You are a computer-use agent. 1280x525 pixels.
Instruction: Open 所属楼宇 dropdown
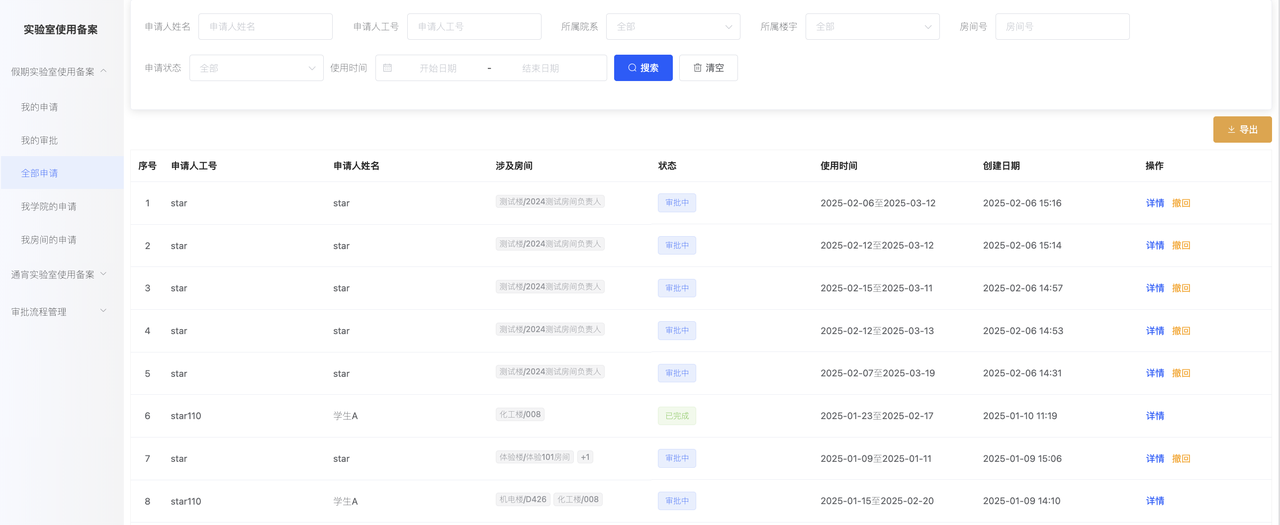coord(872,27)
